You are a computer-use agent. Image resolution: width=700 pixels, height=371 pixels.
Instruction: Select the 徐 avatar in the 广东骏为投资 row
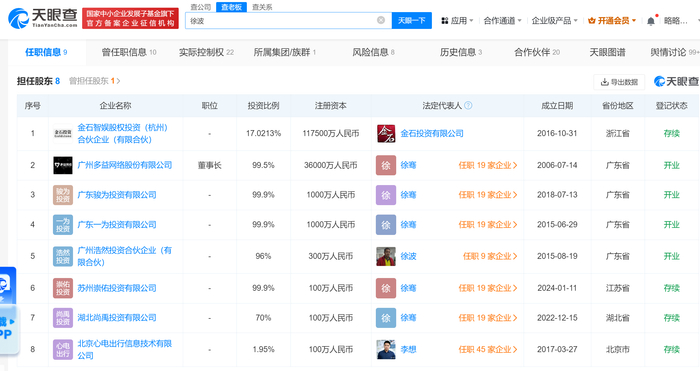pos(386,195)
